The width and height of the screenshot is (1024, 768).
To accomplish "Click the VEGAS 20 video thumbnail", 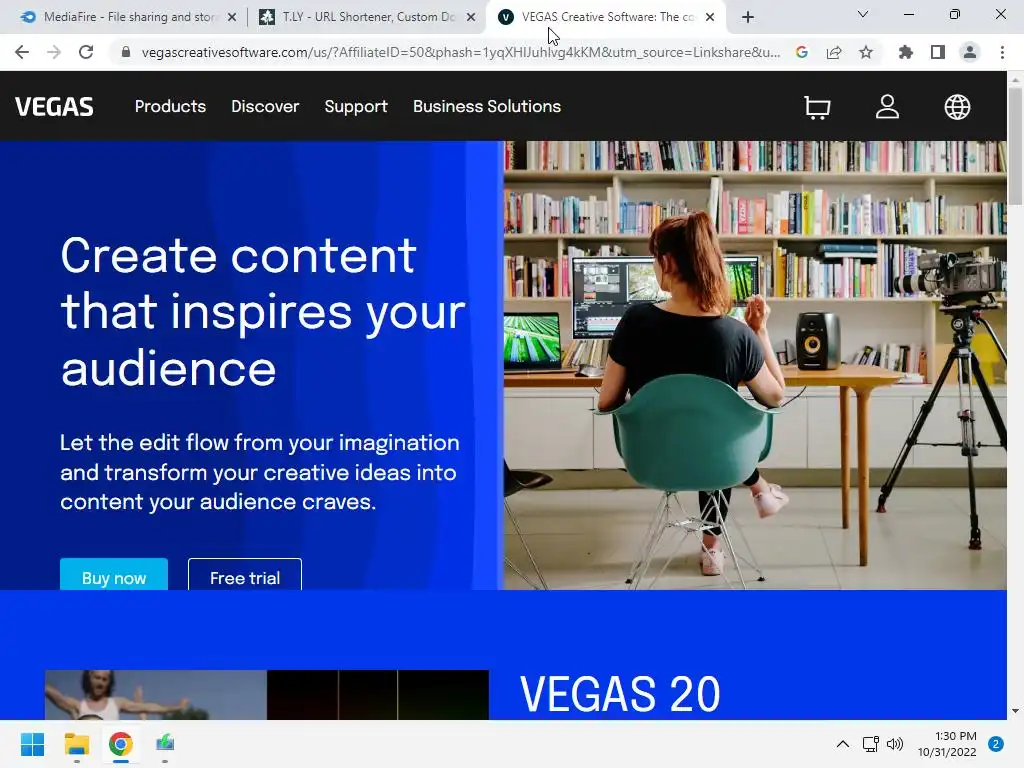I will coord(266,695).
